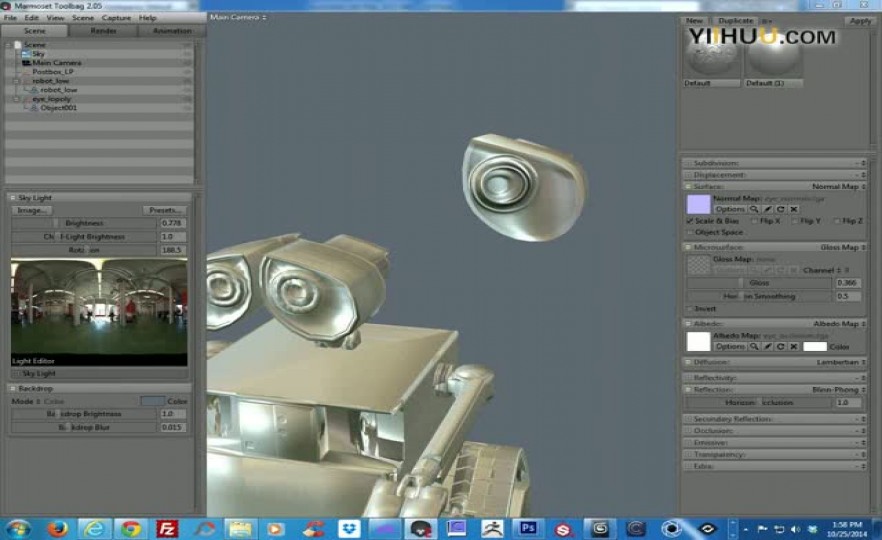Screen dimensions: 882x540
Task: Toggle visibility of Sky row
Action: click(x=187, y=53)
